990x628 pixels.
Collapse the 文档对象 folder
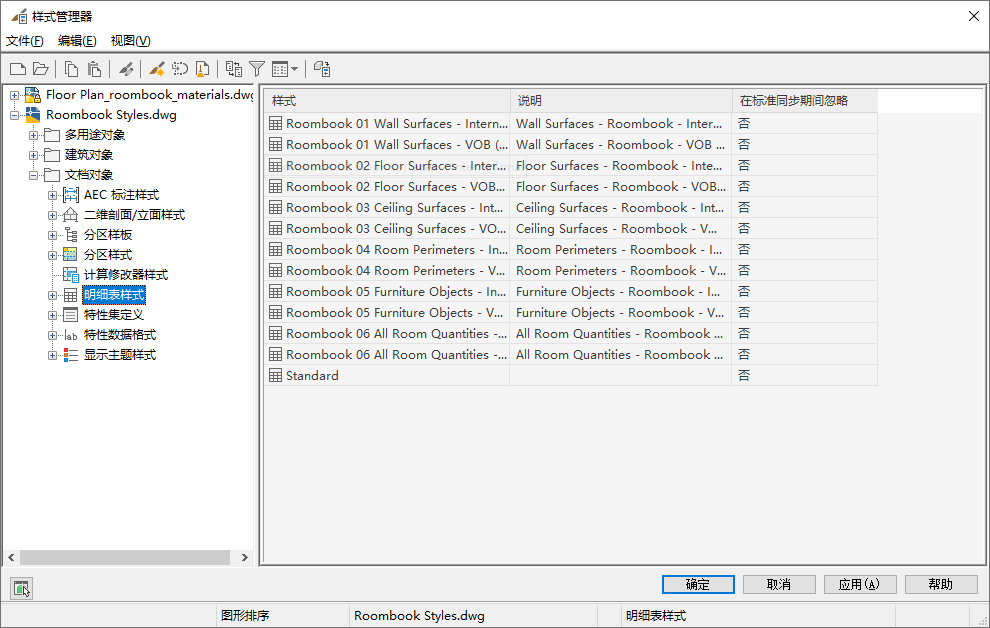click(33, 175)
